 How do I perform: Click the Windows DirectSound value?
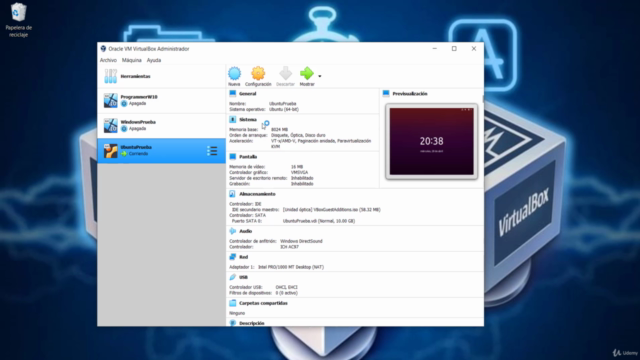pos(301,241)
